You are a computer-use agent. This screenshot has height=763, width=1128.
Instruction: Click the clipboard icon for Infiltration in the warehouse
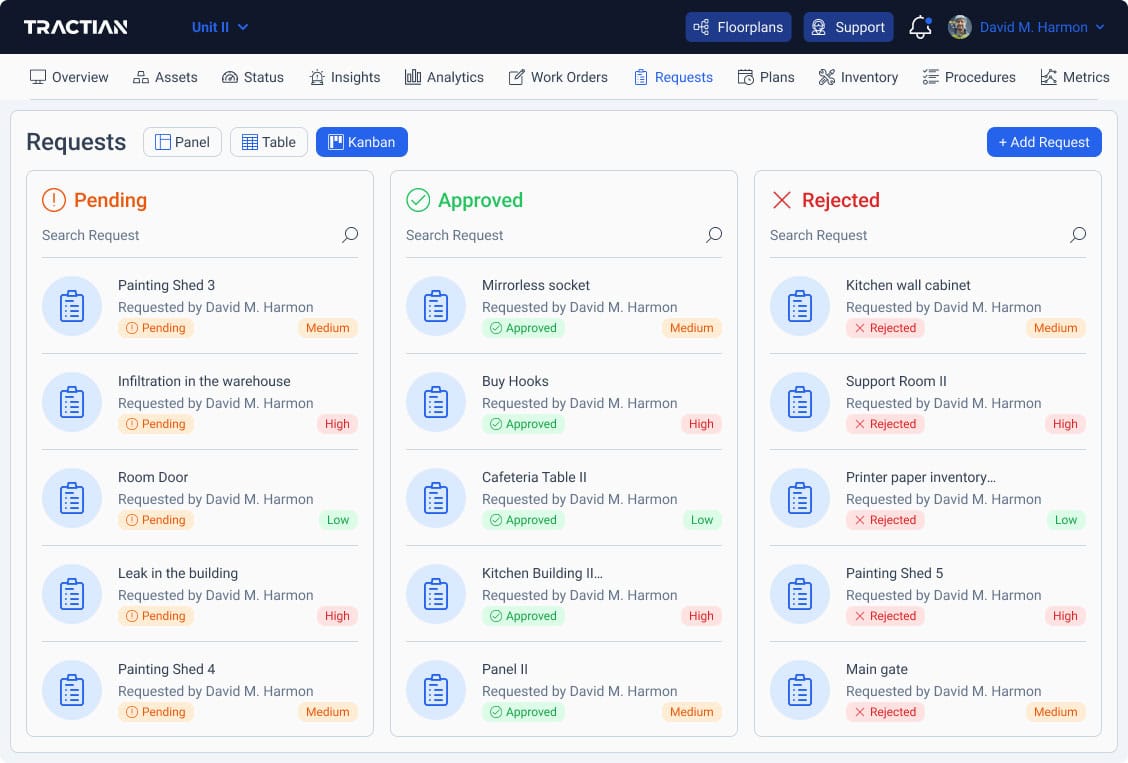point(72,402)
